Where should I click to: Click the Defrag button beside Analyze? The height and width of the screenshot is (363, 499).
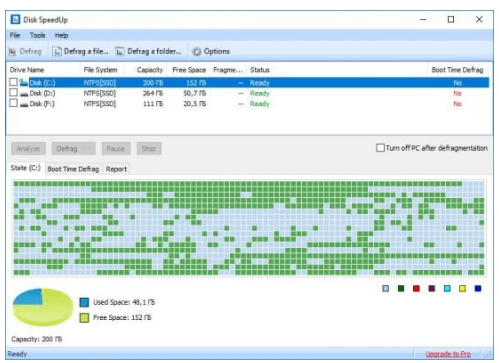(67, 149)
